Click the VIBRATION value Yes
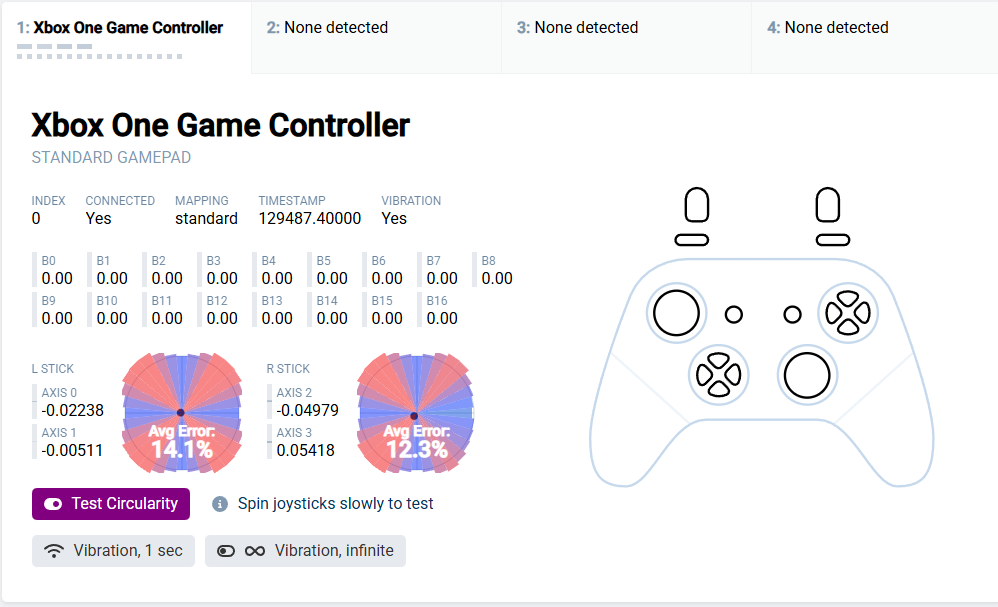 (x=394, y=218)
